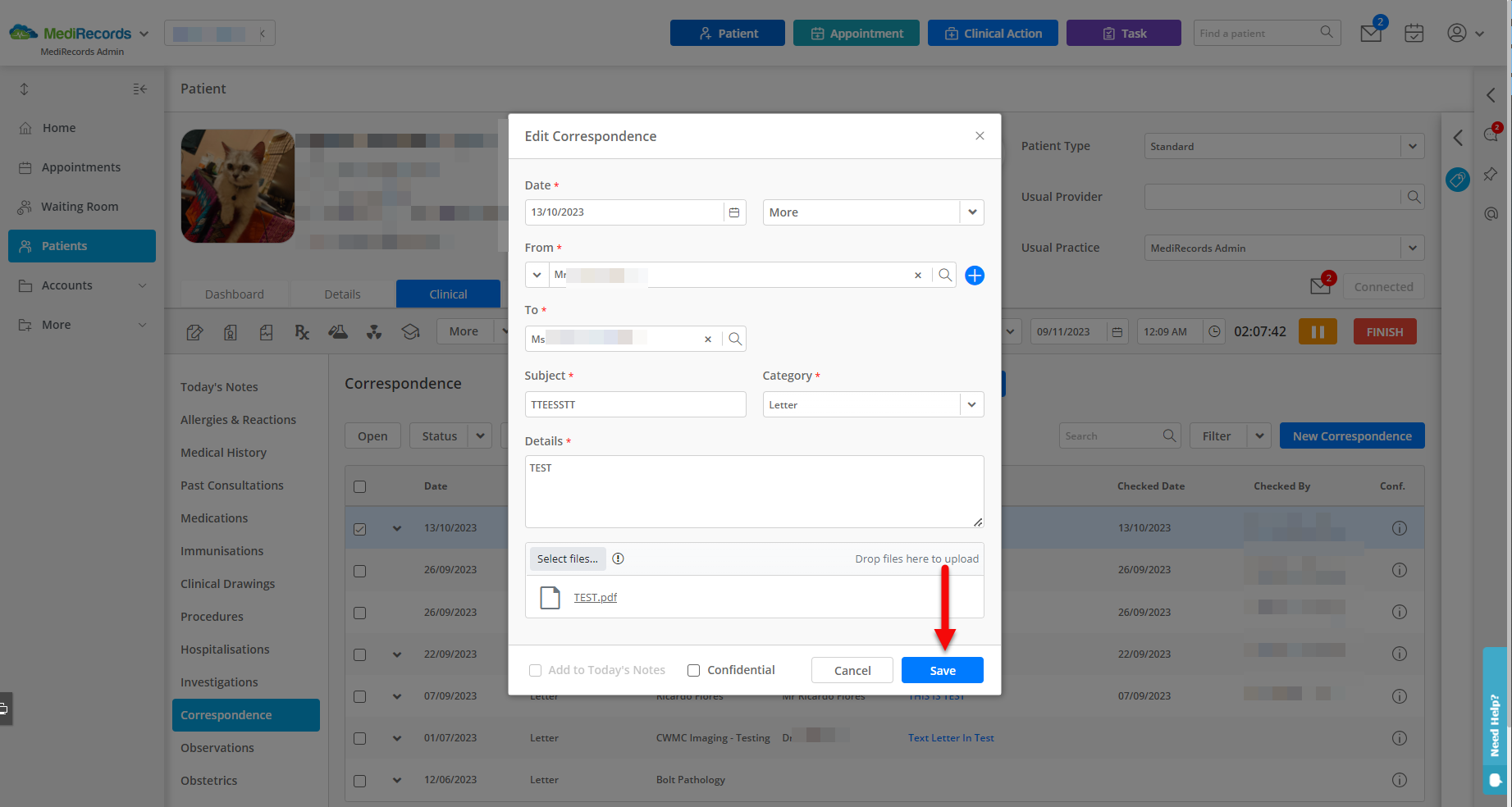Image resolution: width=1512 pixels, height=807 pixels.
Task: Open the mail inbox icon in header
Action: 1371,34
